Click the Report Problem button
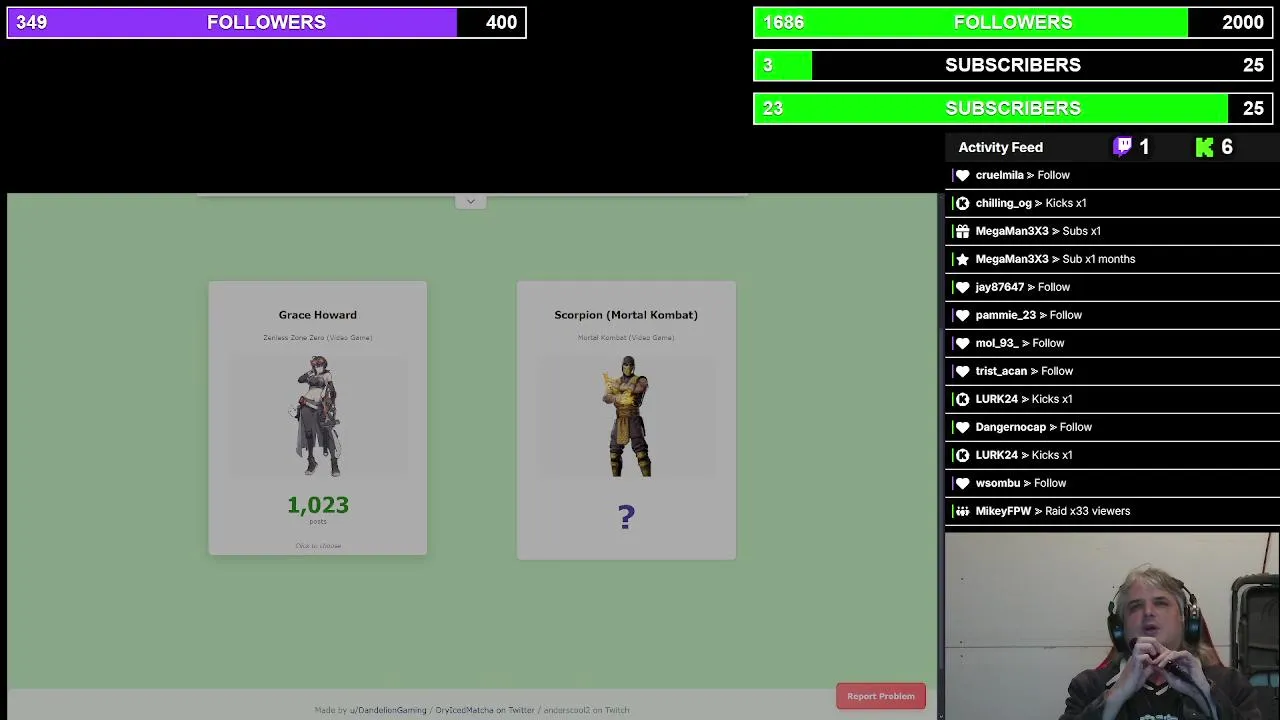The height and width of the screenshot is (720, 1280). 881,696
